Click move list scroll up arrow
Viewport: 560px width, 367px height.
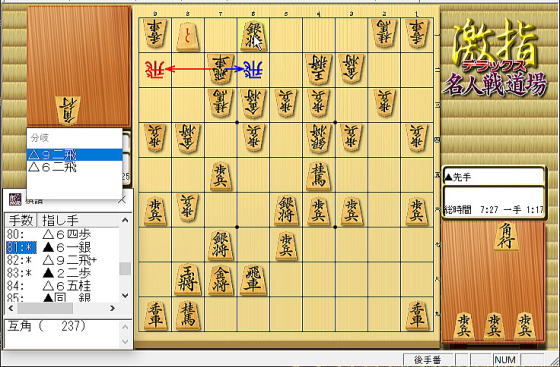(x=125, y=220)
